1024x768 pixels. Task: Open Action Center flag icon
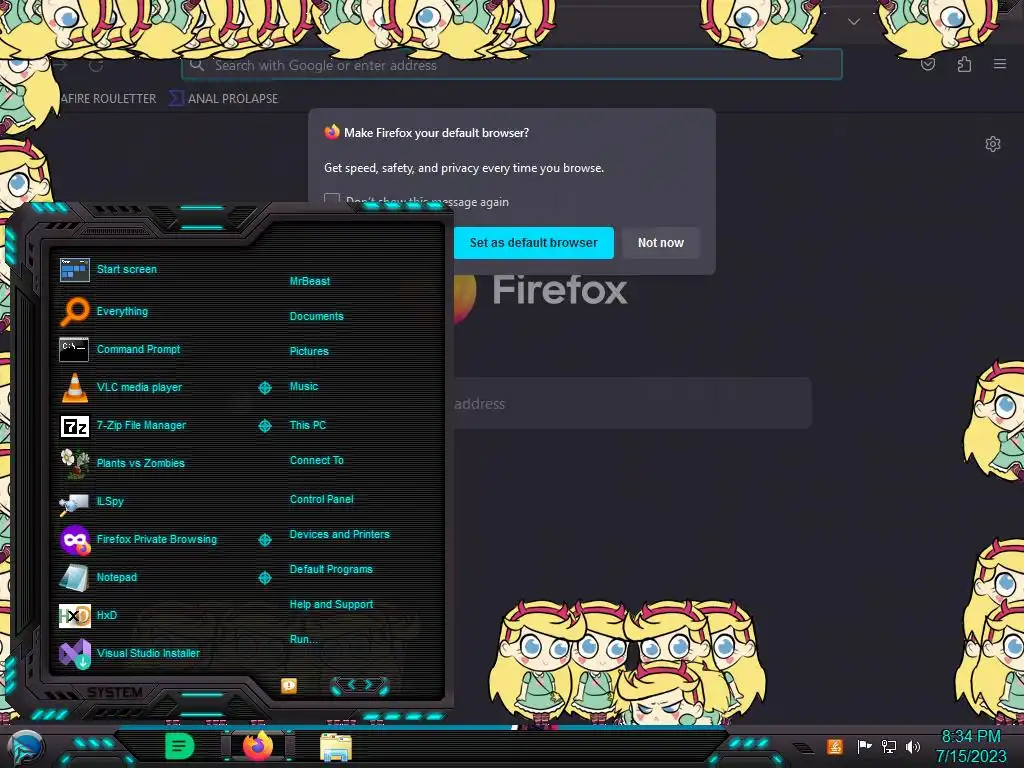pyautogui.click(x=864, y=746)
